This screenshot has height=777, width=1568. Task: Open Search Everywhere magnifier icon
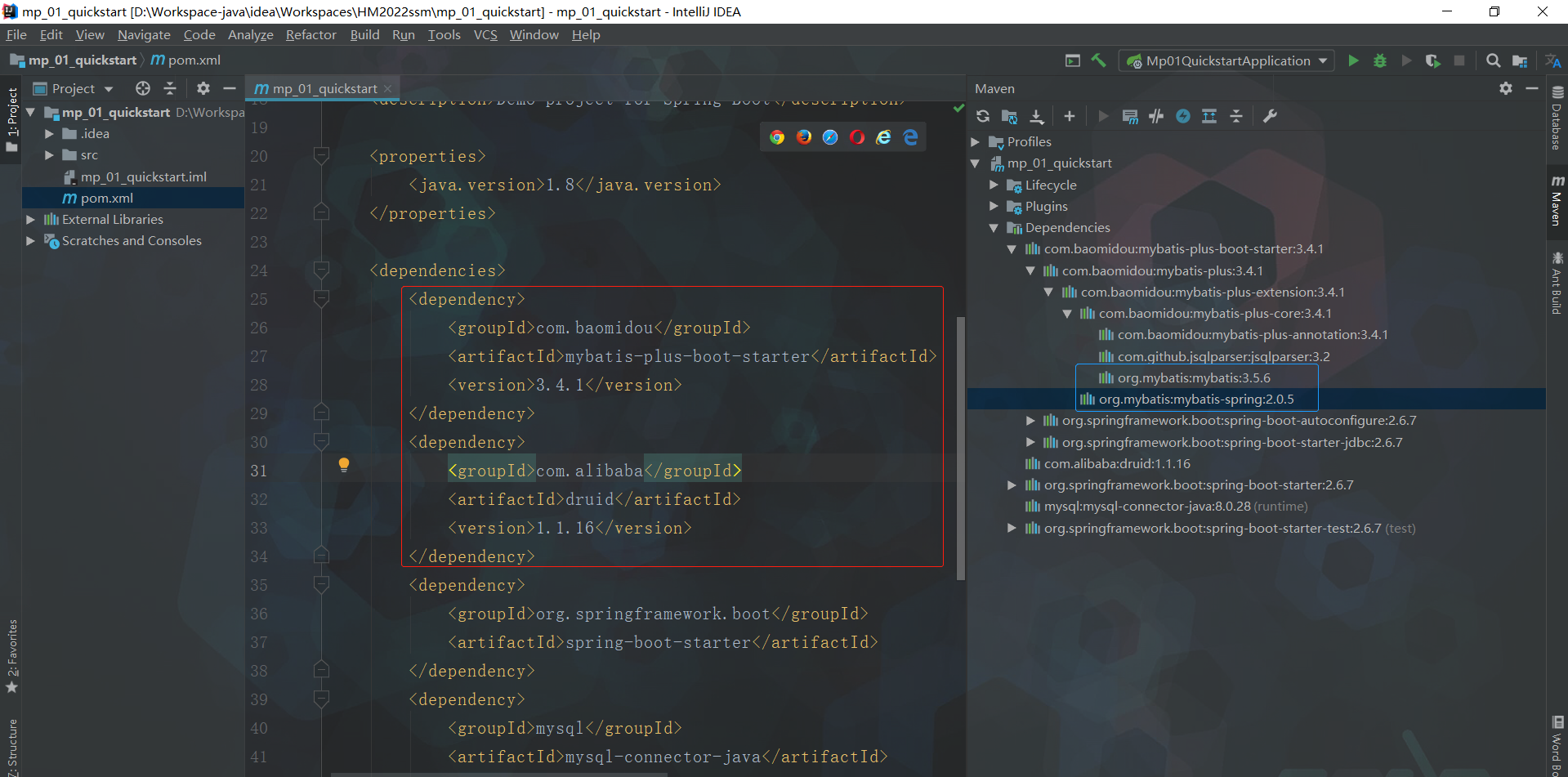(x=1493, y=60)
